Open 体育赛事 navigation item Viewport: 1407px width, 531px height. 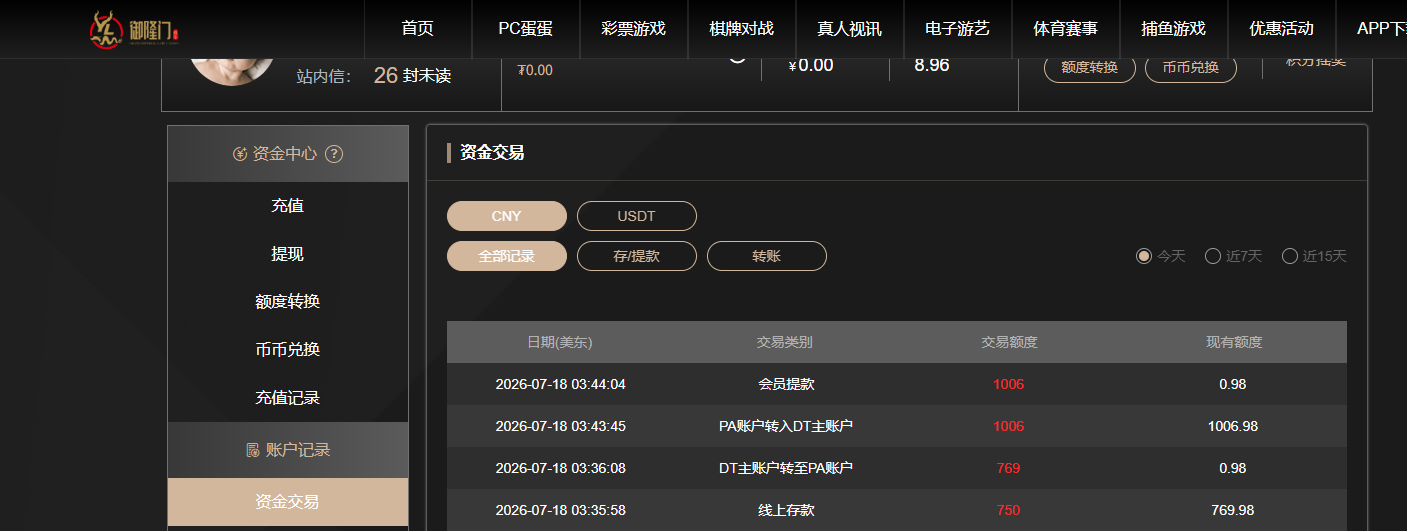pos(1066,29)
